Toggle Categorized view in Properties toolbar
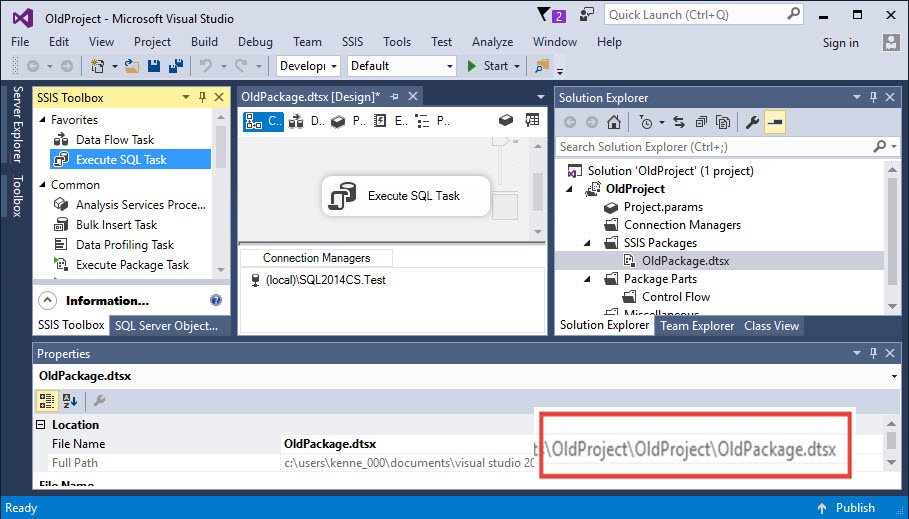Image resolution: width=909 pixels, height=519 pixels. [x=46, y=401]
